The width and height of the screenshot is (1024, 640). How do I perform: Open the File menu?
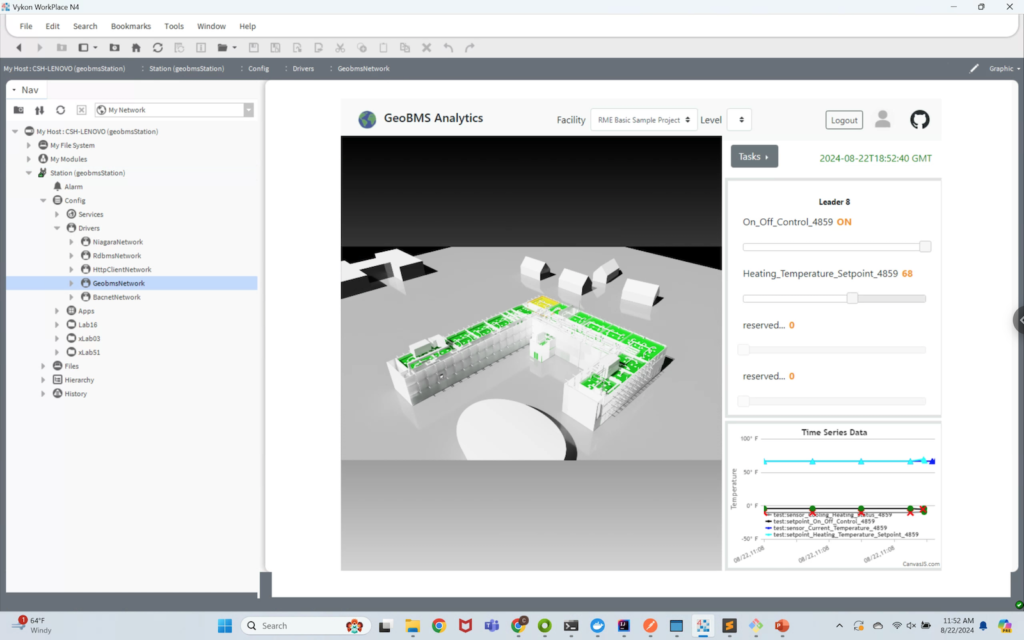pyautogui.click(x=26, y=26)
